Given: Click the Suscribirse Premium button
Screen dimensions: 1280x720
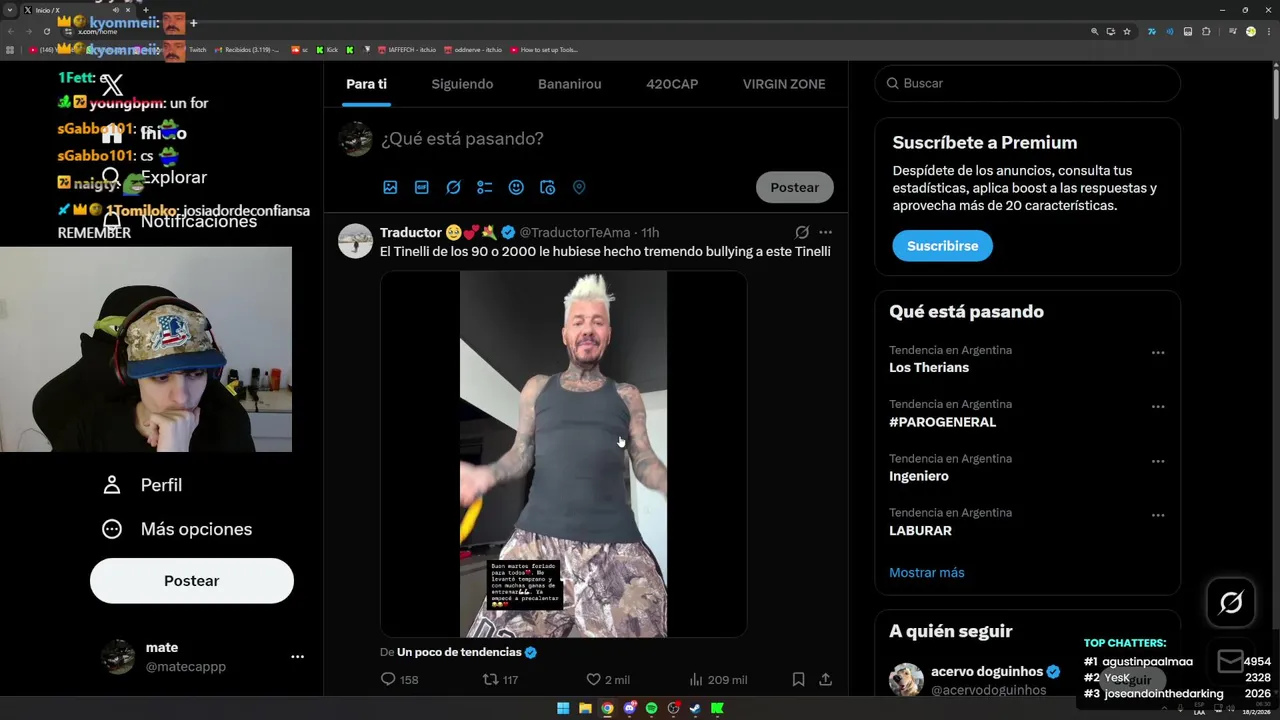Looking at the screenshot, I should click(942, 246).
